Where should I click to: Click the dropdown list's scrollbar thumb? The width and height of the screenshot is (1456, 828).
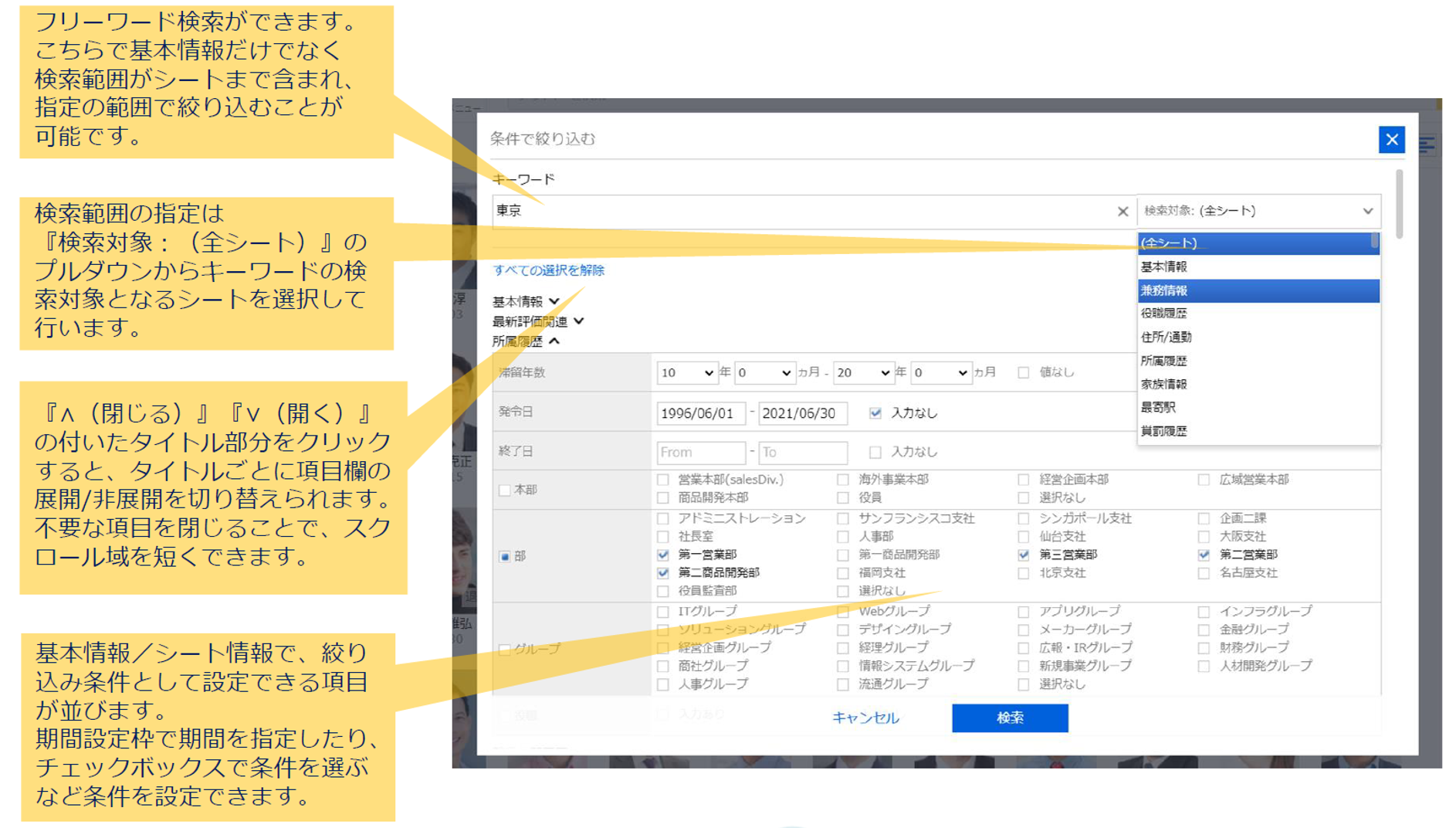coord(1374,241)
